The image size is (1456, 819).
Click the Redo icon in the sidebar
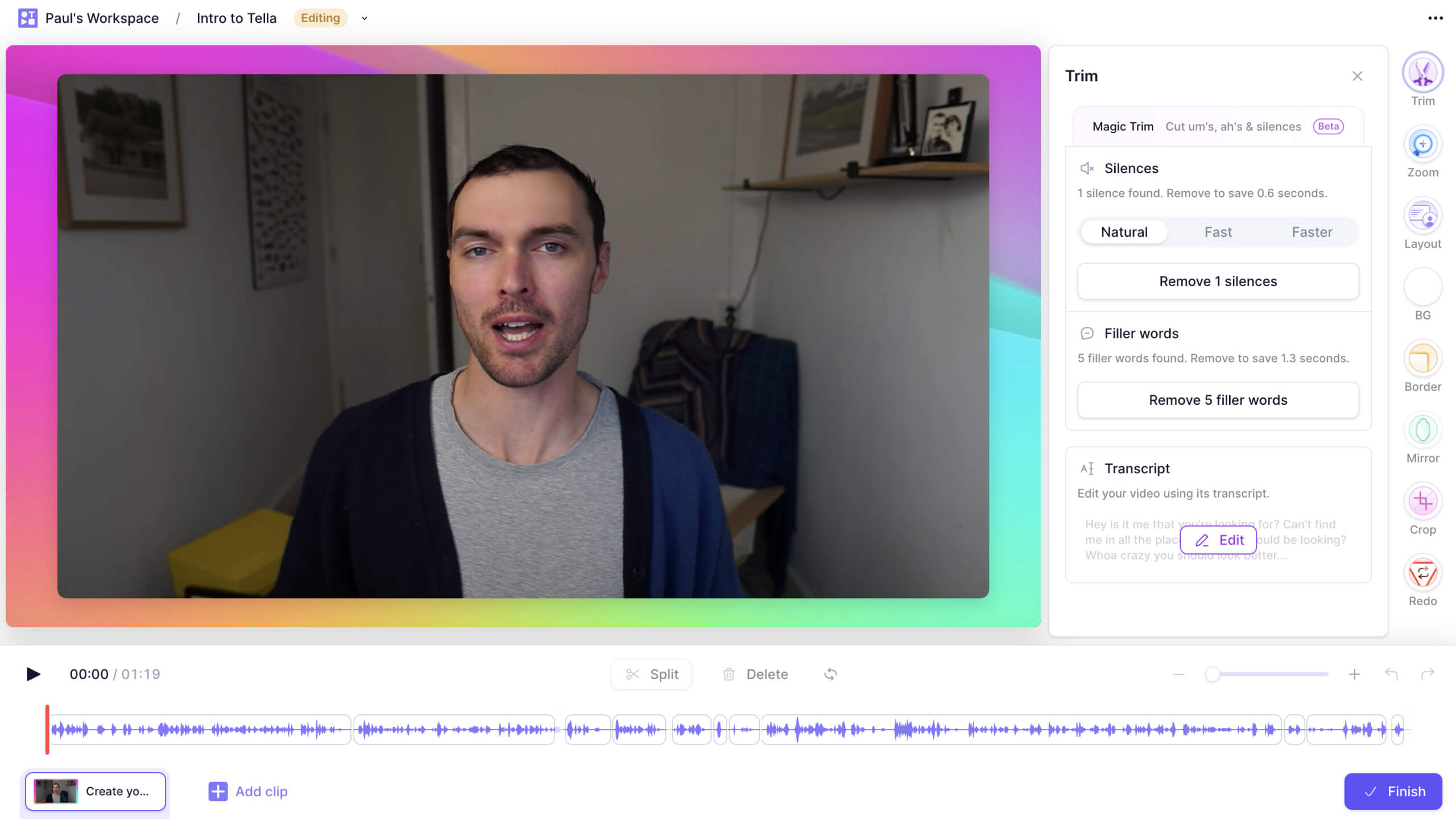1422,577
